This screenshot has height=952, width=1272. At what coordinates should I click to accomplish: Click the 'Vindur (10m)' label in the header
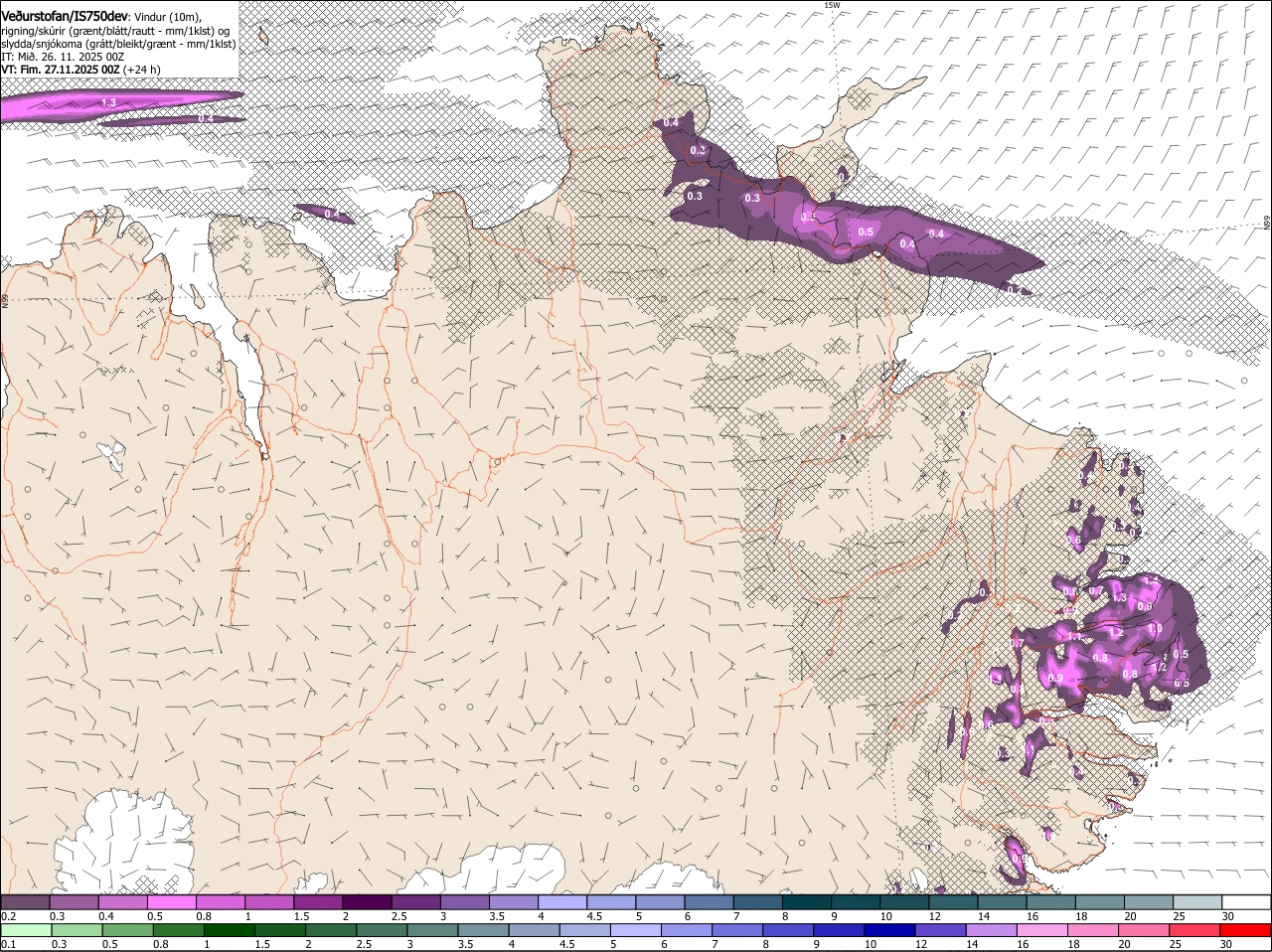[168, 17]
